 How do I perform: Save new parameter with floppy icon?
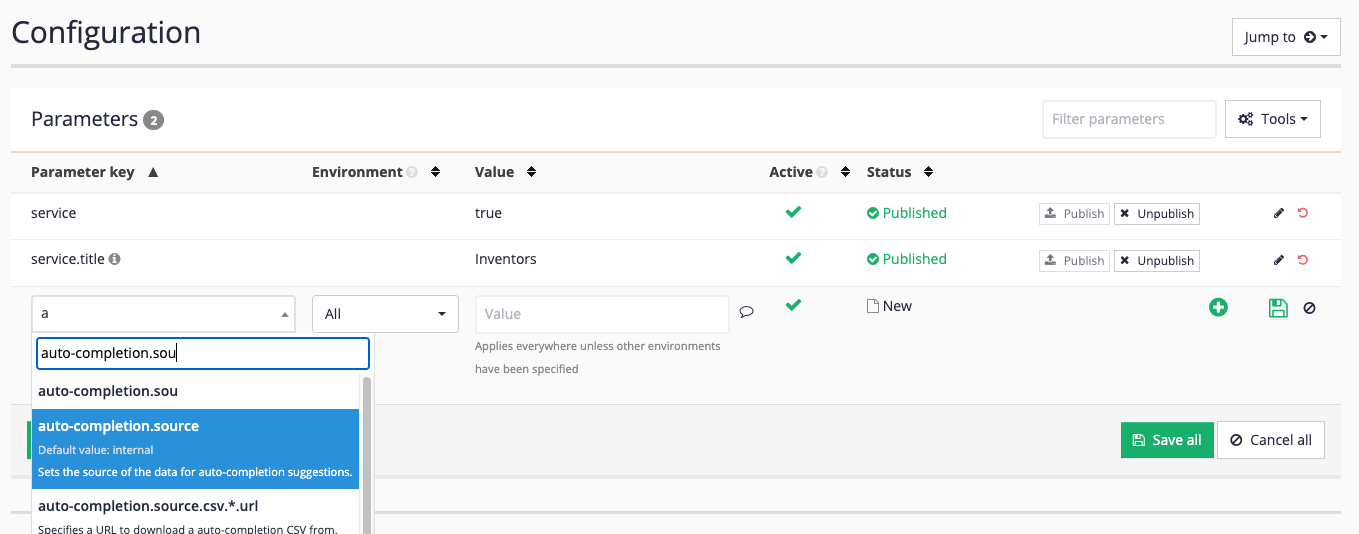1278,308
